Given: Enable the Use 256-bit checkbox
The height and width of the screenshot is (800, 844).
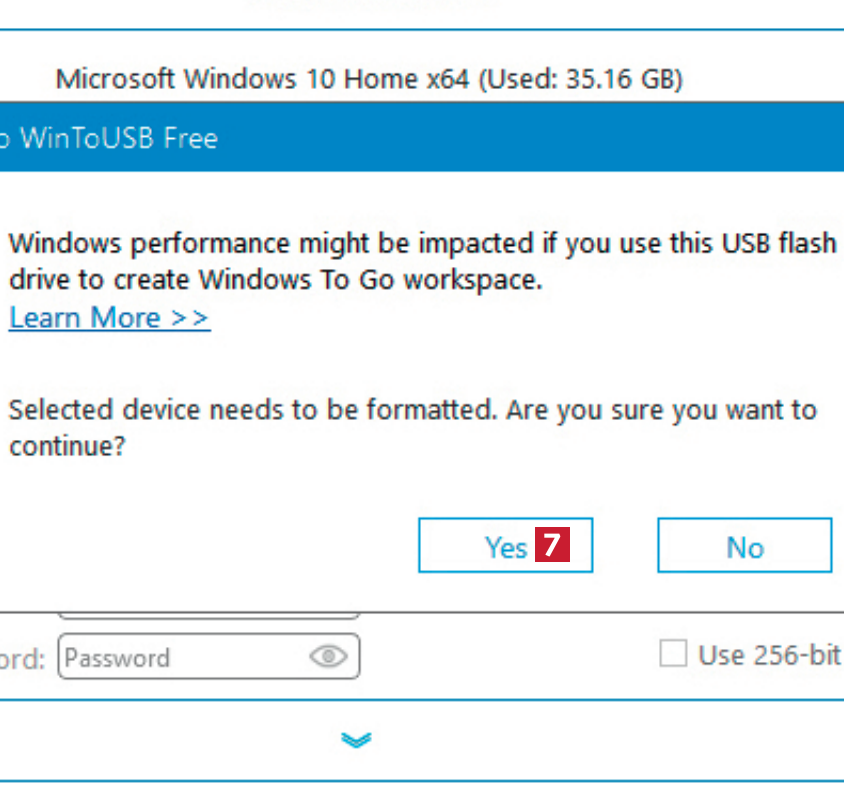Looking at the screenshot, I should (674, 655).
